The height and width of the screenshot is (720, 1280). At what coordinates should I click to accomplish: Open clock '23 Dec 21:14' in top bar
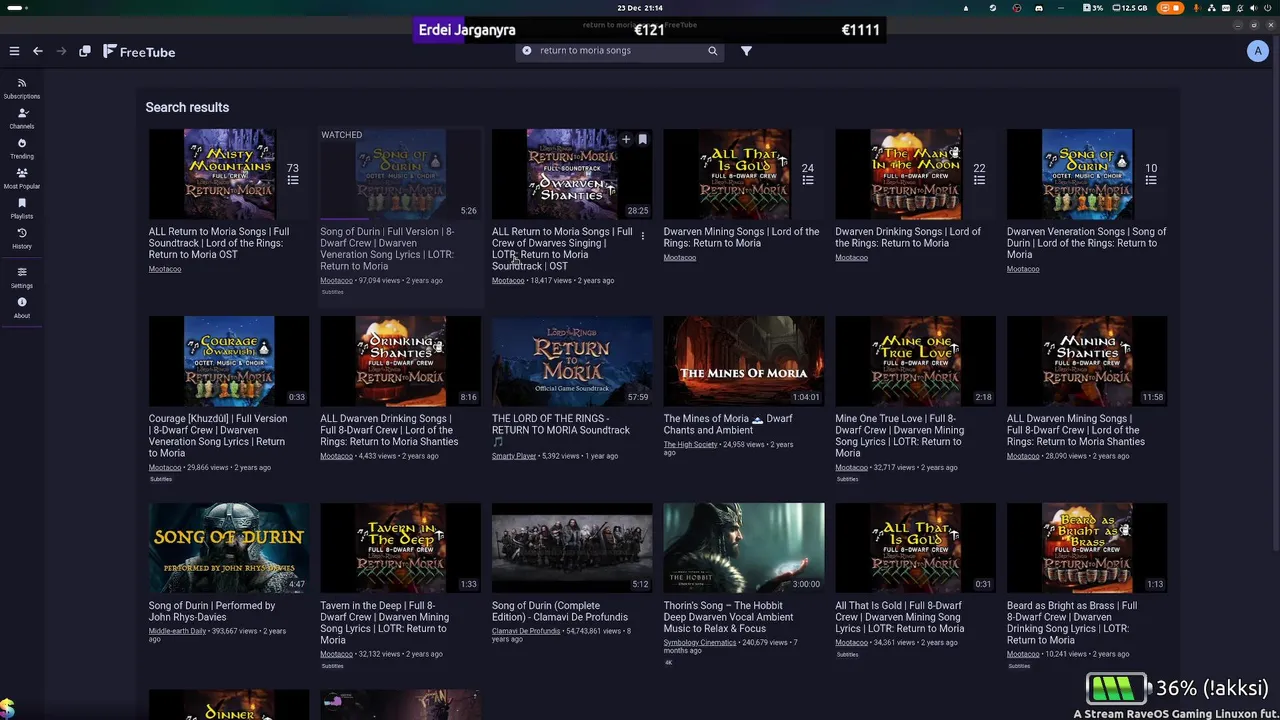coord(640,8)
